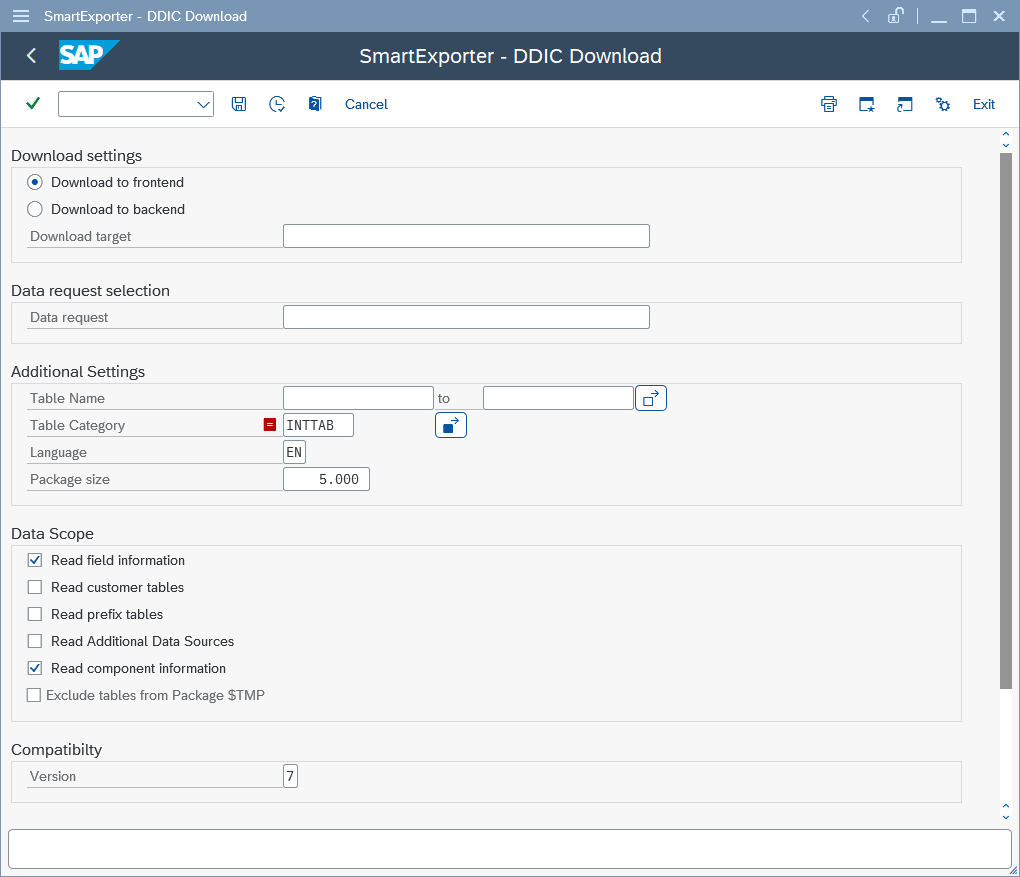Confirm with the green checkmark icon
This screenshot has height=877, width=1020.
coord(33,103)
